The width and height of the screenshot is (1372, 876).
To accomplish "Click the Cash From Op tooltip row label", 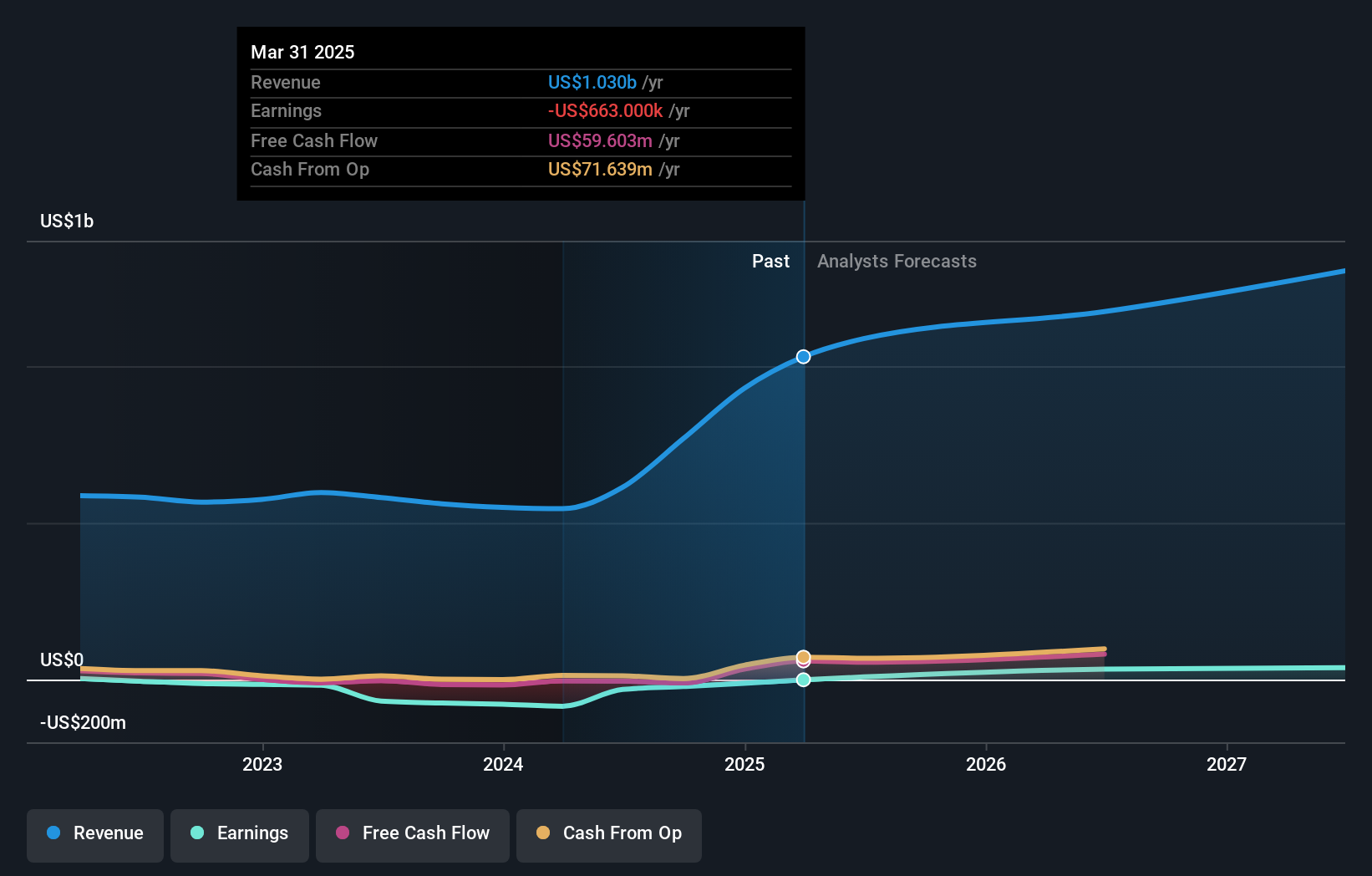I will (310, 169).
